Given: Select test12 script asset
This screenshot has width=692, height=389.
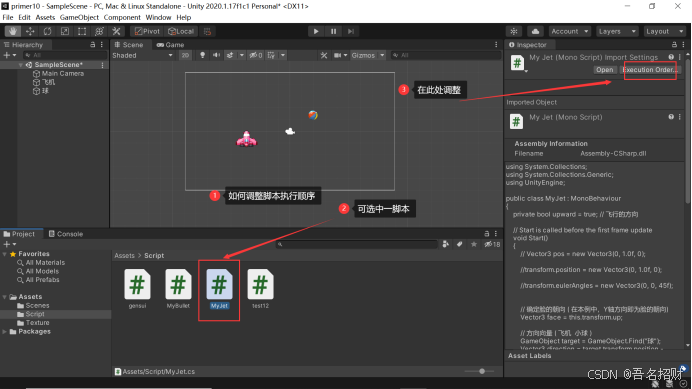Looking at the screenshot, I should [x=260, y=289].
